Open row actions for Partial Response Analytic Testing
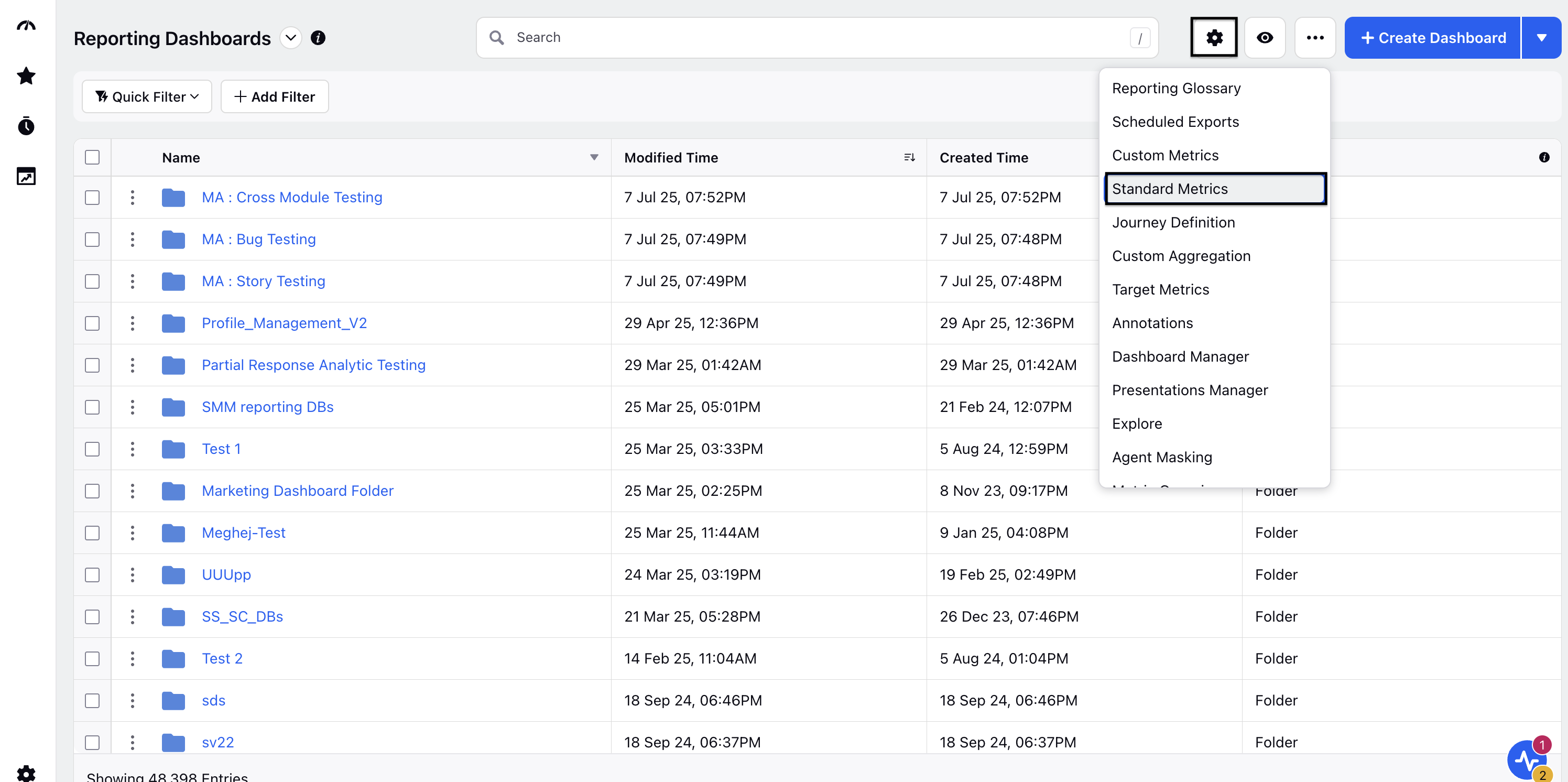 (132, 365)
